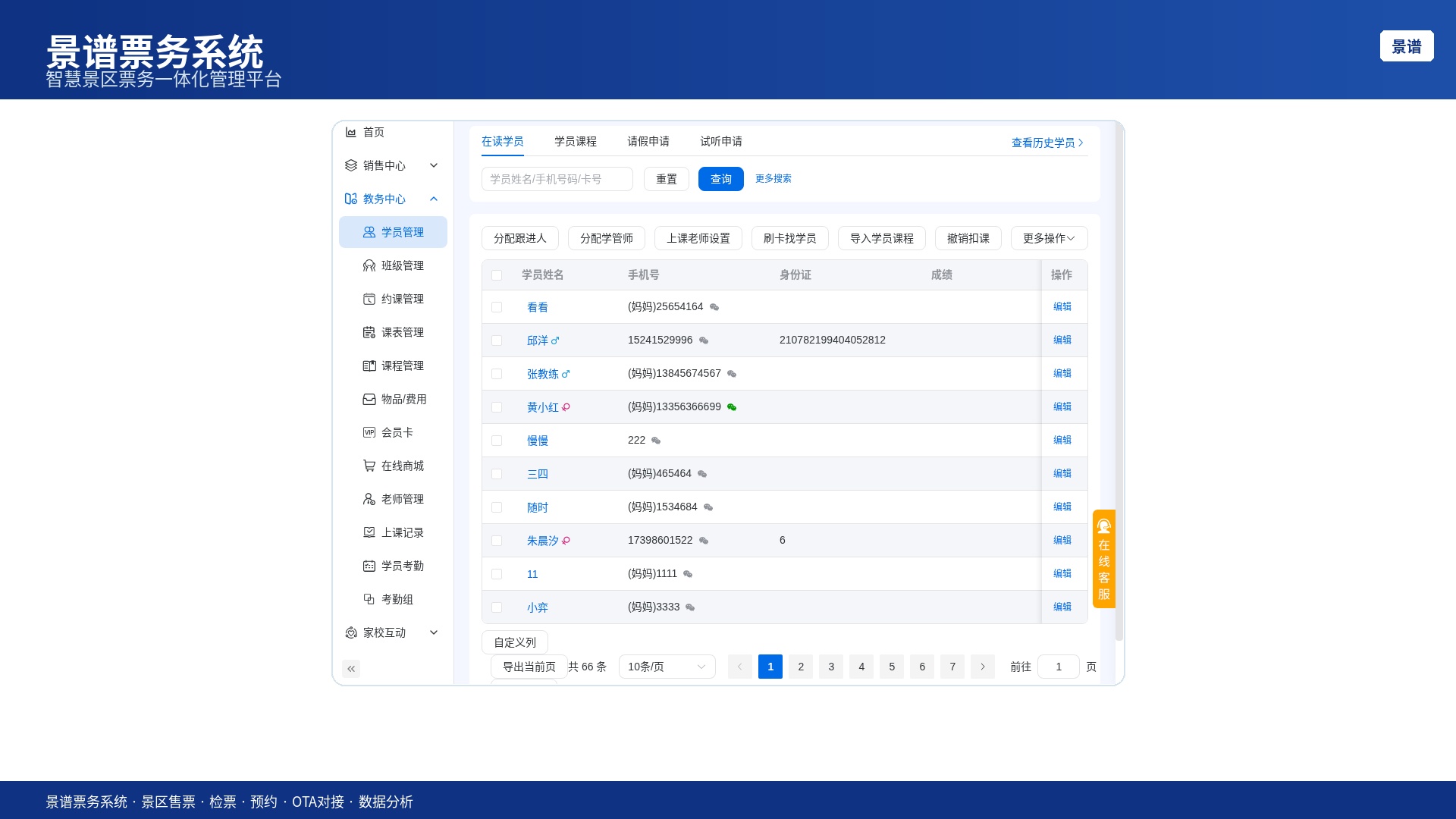Click the 首页 home chart icon
This screenshot has height=819, width=1456.
(x=351, y=132)
